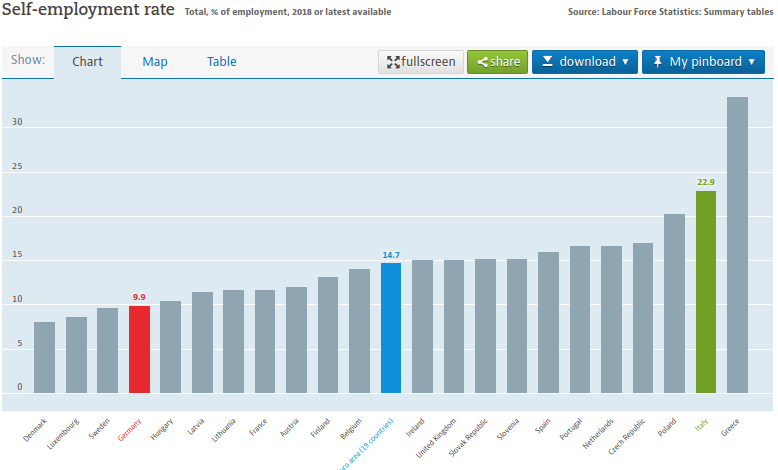Select the Netherlands bar
This screenshot has width=778, height=470.
[x=611, y=320]
